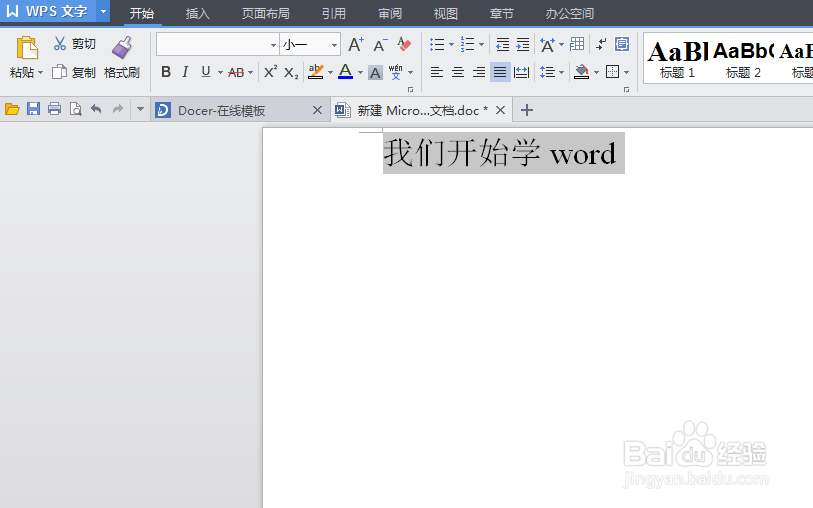Align text left
The width and height of the screenshot is (813, 508).
click(437, 72)
